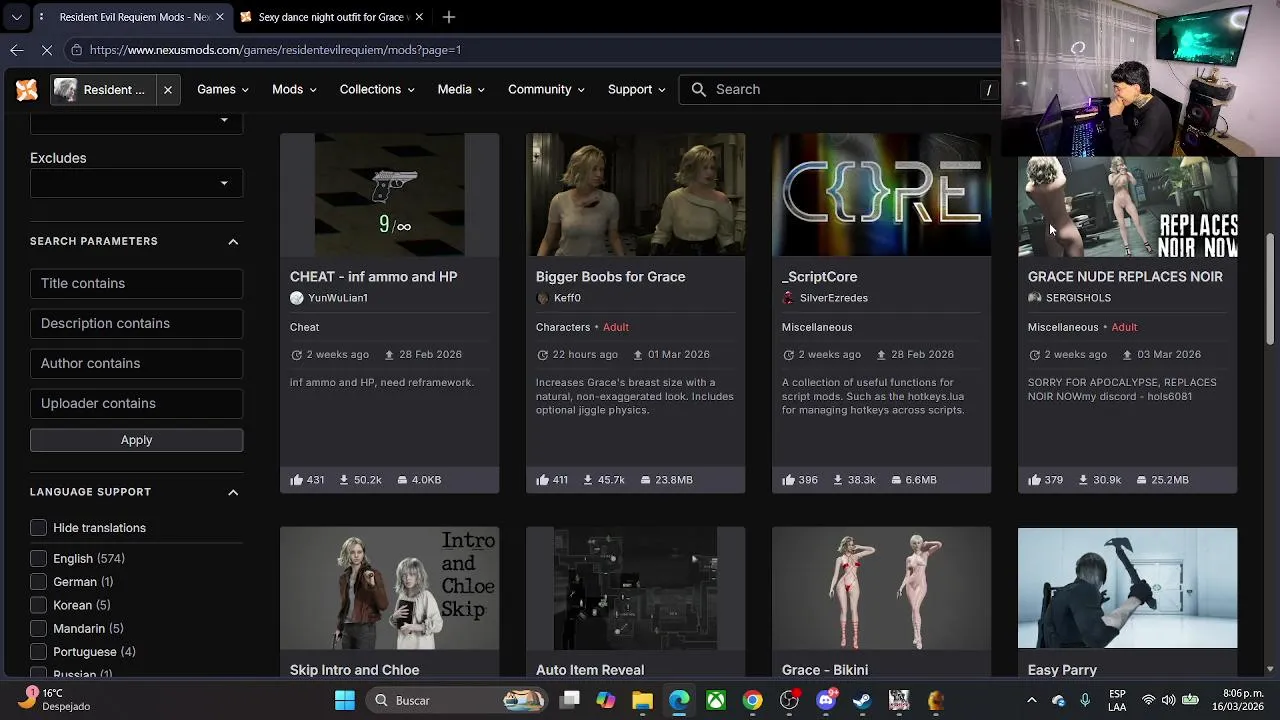Open Google Chrome from taskbar

pyautogui.click(x=752, y=700)
